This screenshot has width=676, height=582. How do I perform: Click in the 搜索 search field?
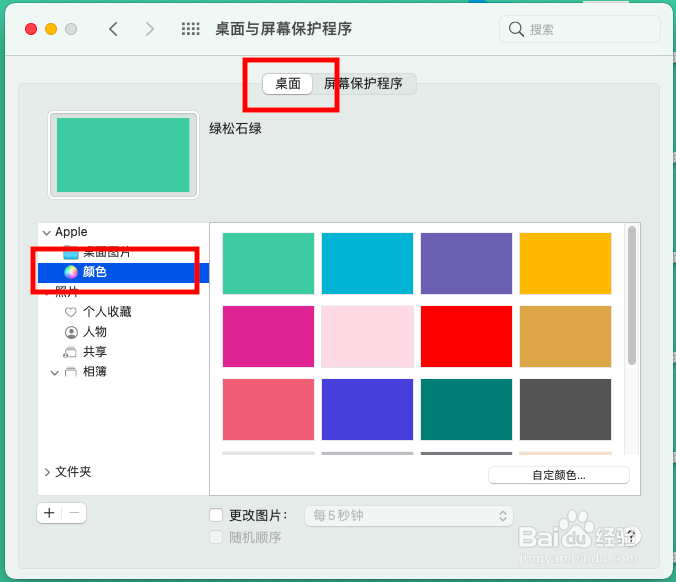(x=579, y=29)
